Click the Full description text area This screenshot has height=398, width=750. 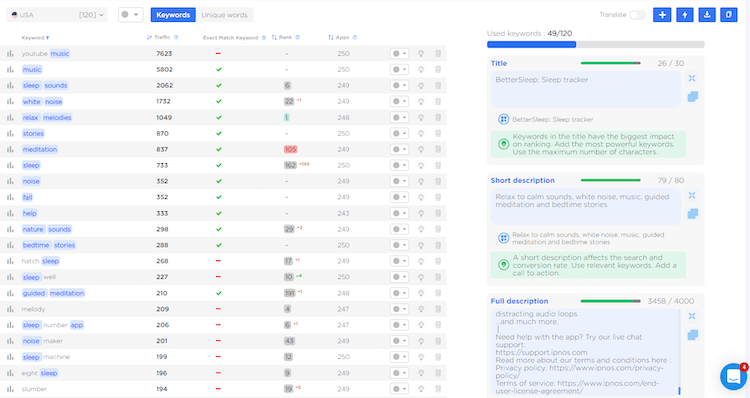click(x=585, y=352)
